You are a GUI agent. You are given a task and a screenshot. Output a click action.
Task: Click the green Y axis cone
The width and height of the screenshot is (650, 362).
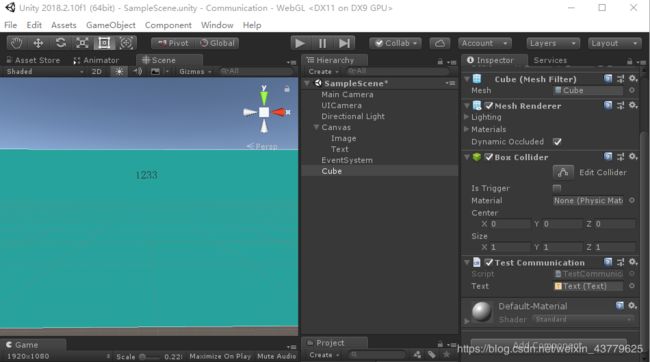pos(264,98)
